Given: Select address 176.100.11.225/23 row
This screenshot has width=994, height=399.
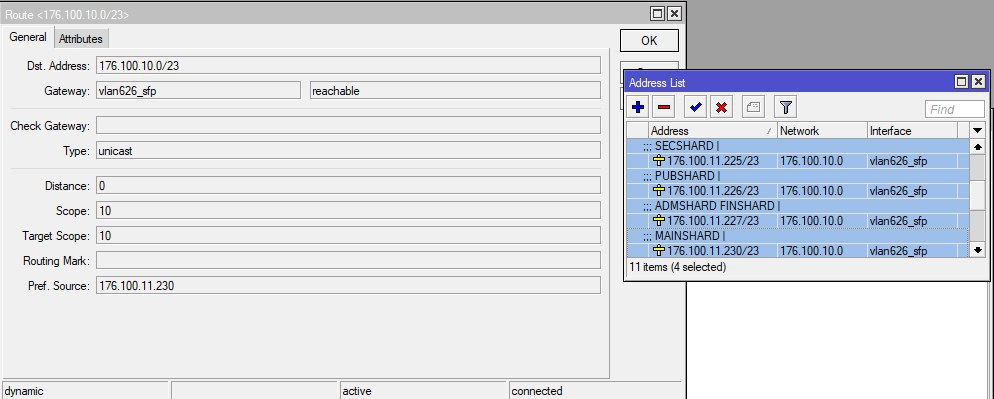Looking at the screenshot, I should (x=797, y=161).
